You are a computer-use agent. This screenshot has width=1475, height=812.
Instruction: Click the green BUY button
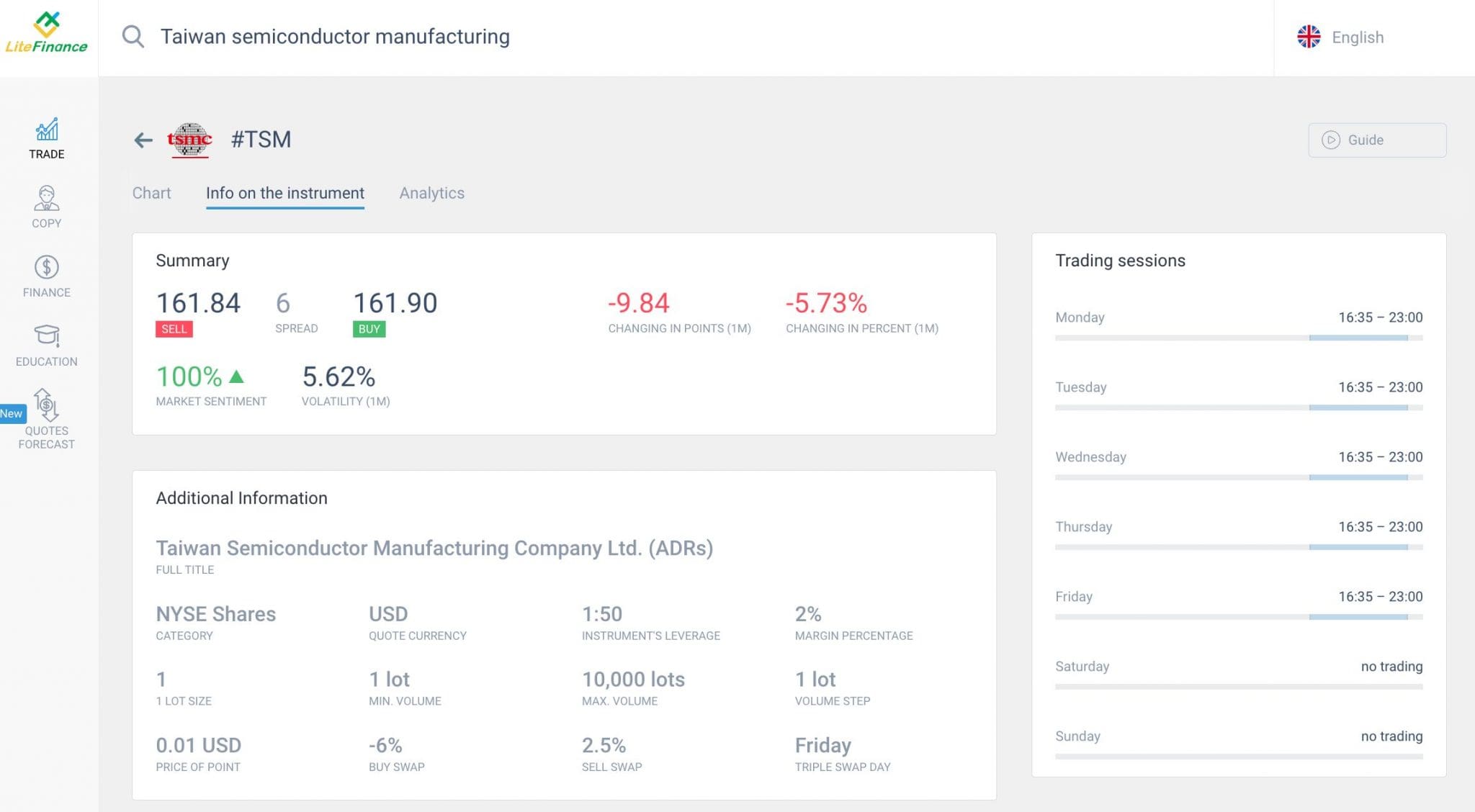click(x=369, y=329)
